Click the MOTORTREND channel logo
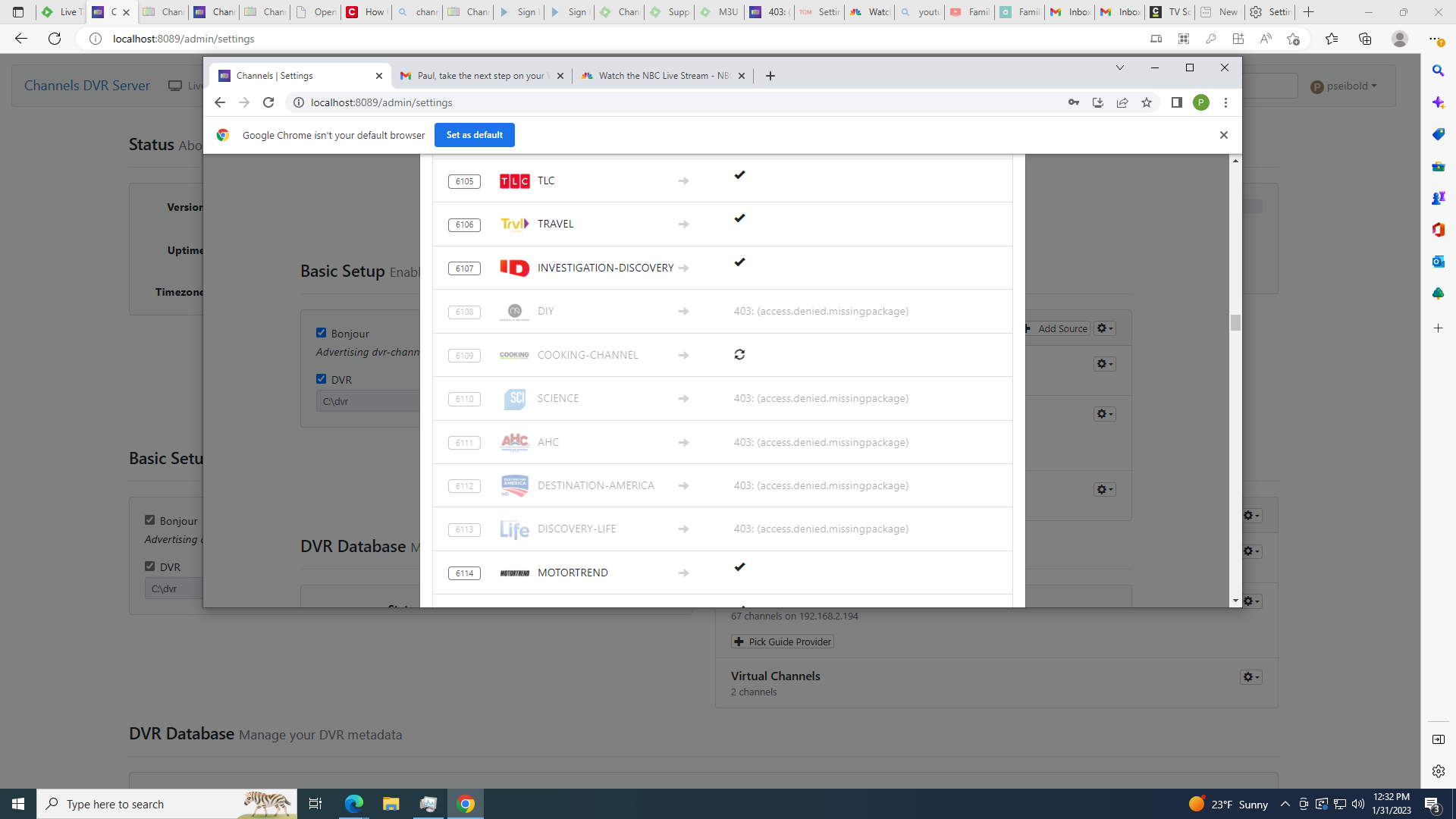The width and height of the screenshot is (1456, 819). [514, 573]
